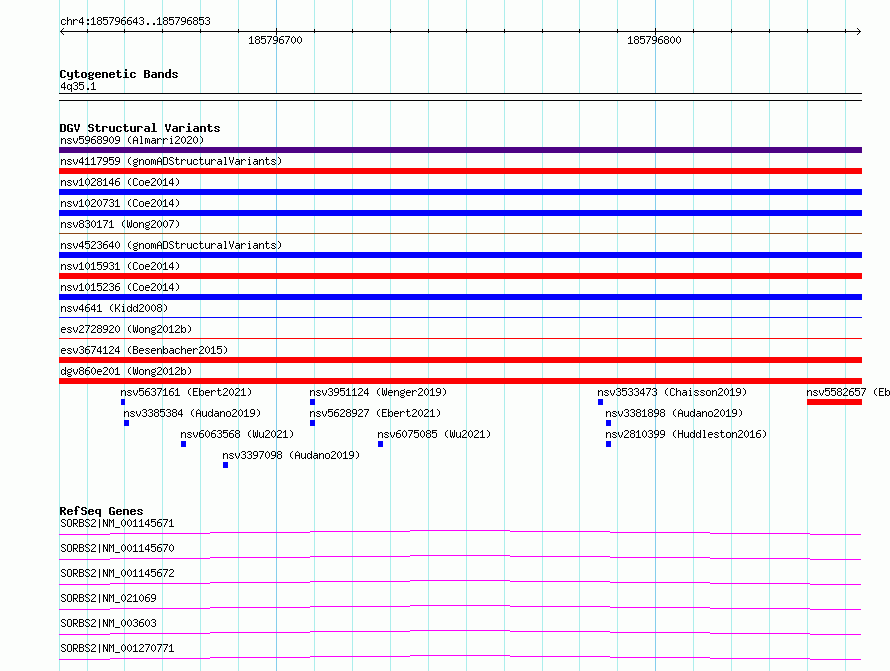Viewport: 890px width, 671px height.
Task: Click the red dgv860e201 variant bar
Action: pyautogui.click(x=460, y=381)
